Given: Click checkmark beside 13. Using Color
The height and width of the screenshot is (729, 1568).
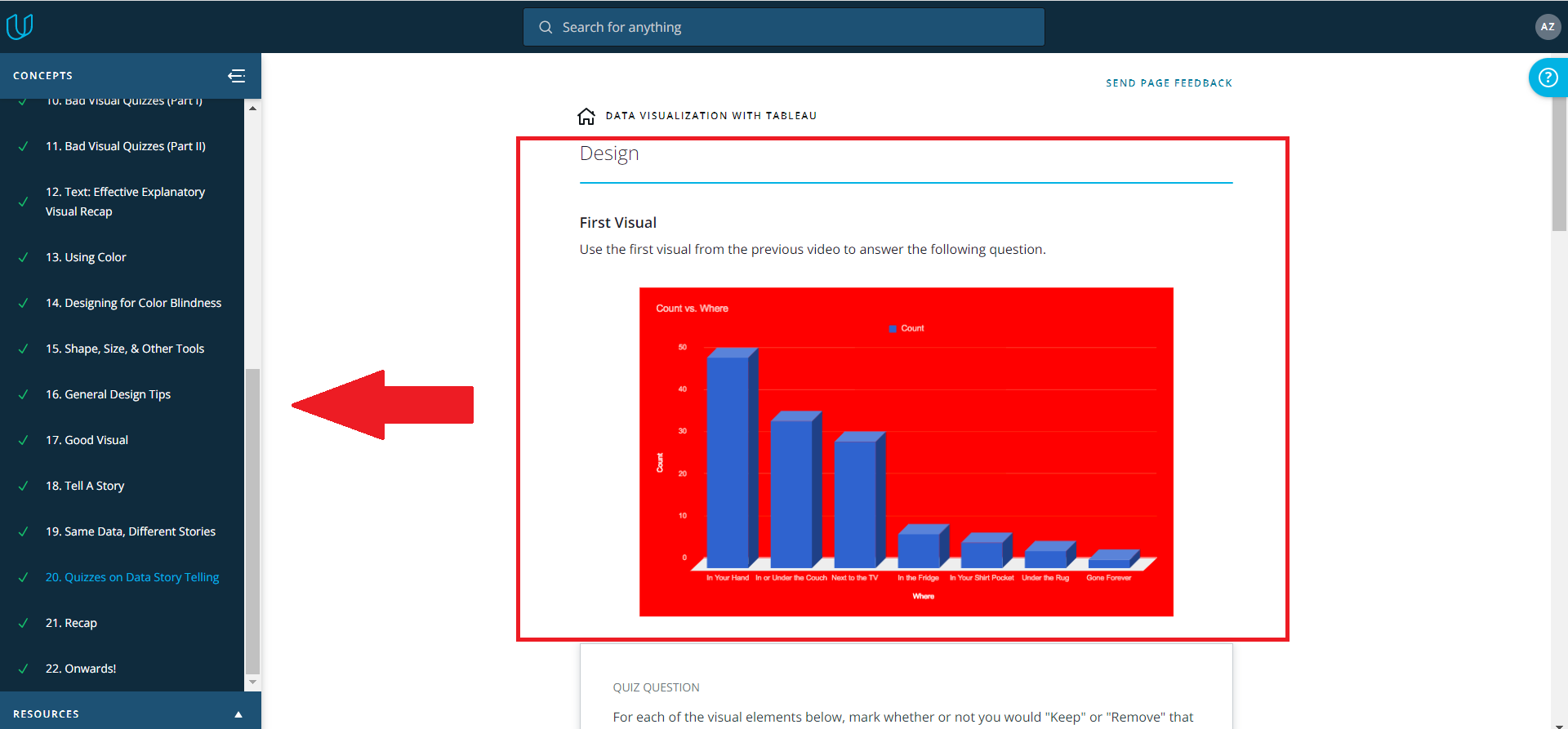Looking at the screenshot, I should [24, 257].
